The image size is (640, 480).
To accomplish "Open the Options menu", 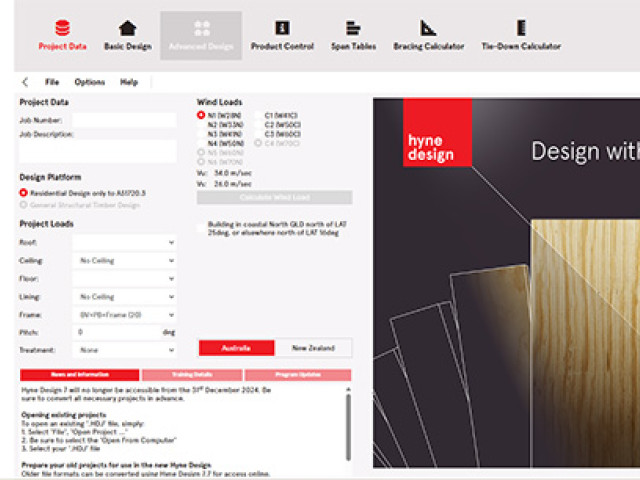I will pos(89,82).
